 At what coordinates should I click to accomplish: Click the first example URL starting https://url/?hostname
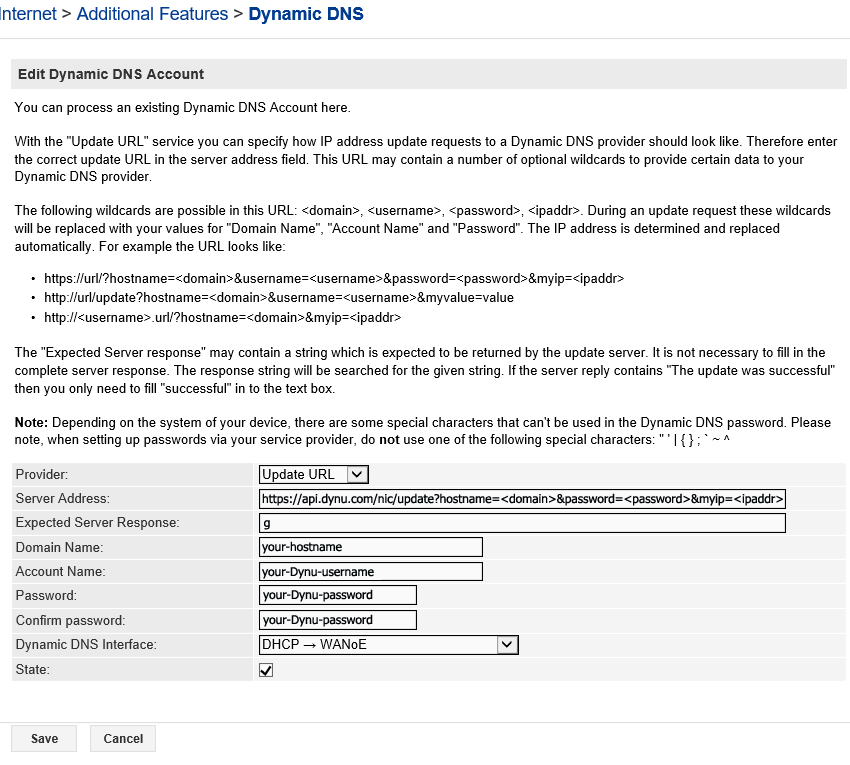click(x=334, y=279)
